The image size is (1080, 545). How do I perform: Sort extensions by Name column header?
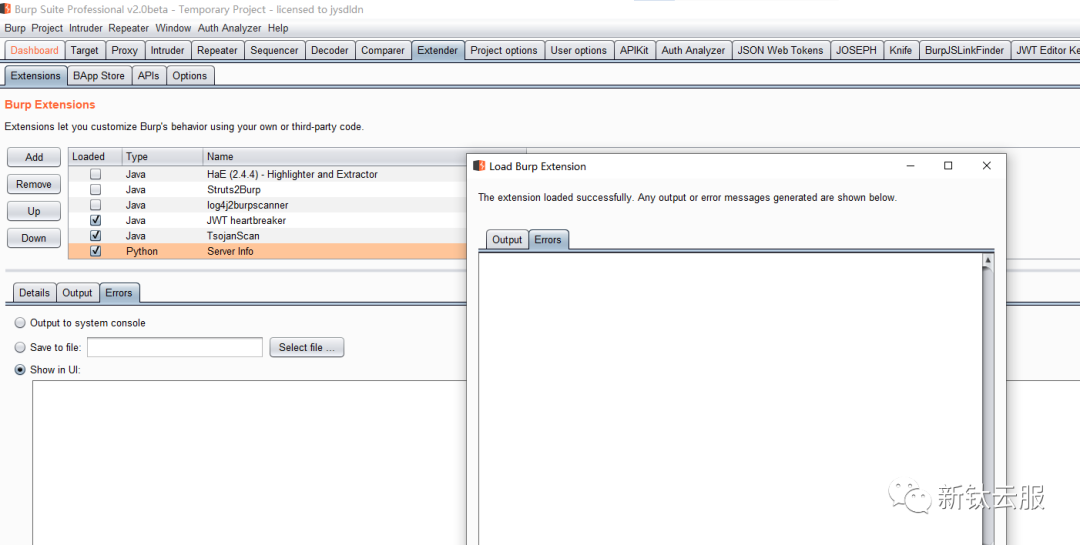[335, 156]
